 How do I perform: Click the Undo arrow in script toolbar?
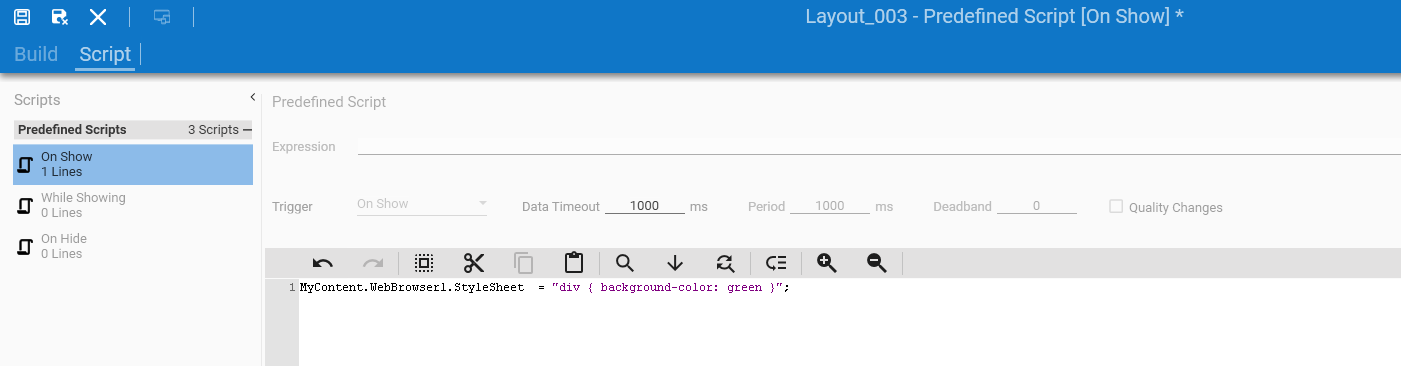point(323,263)
